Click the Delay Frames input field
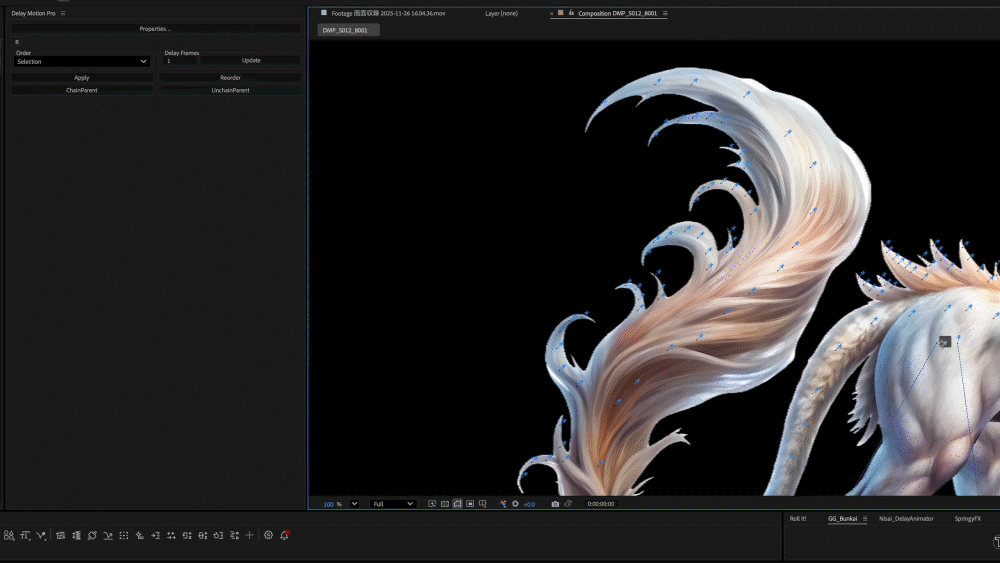The height and width of the screenshot is (563, 1000). tap(178, 61)
